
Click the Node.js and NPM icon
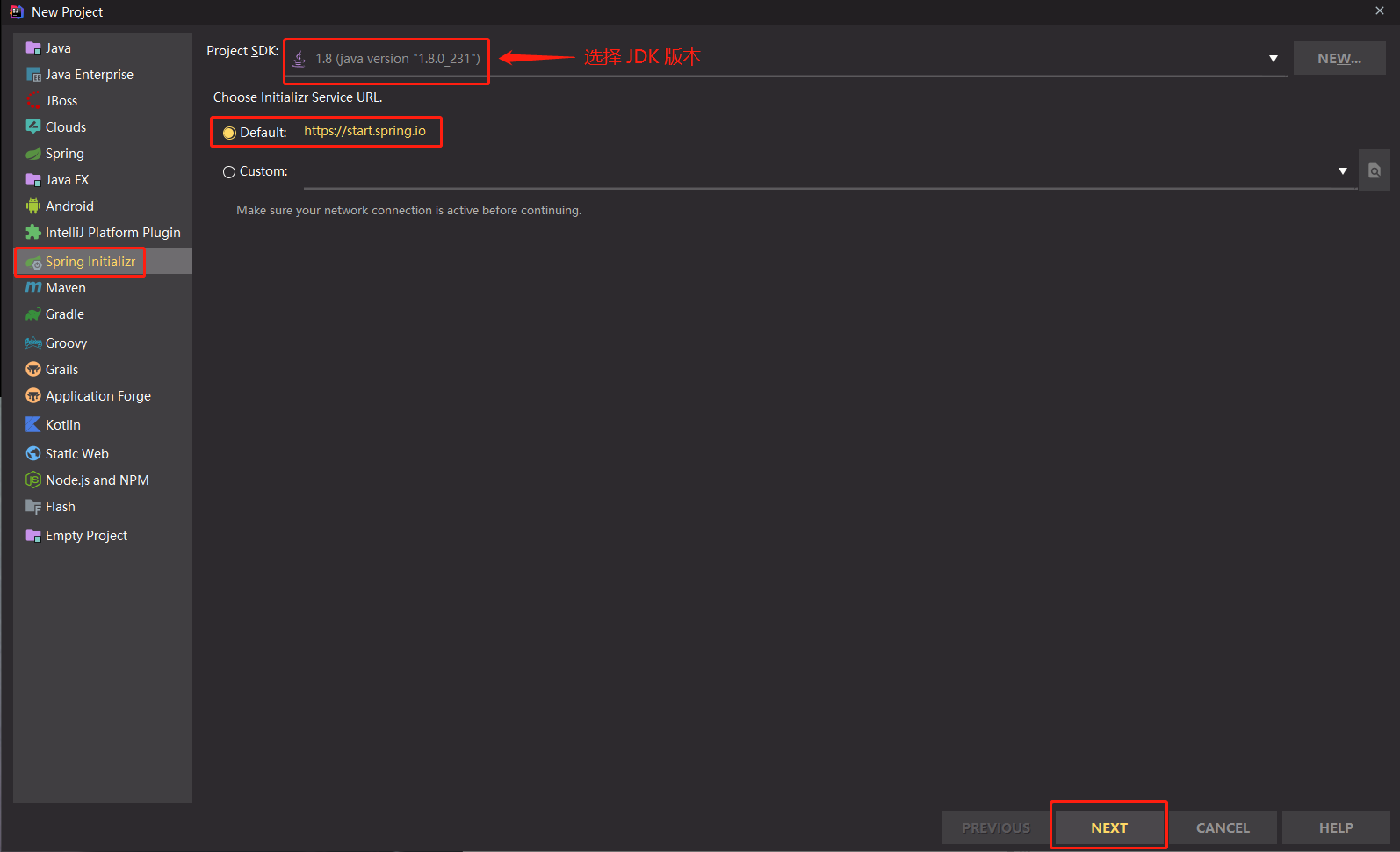point(33,480)
